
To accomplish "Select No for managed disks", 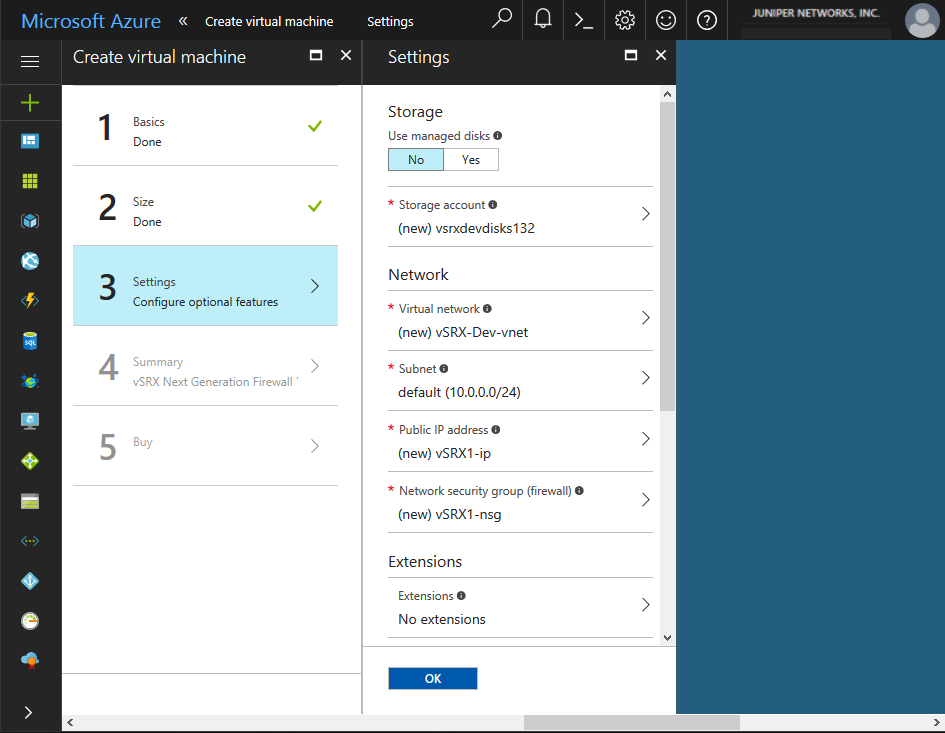I will click(x=416, y=160).
